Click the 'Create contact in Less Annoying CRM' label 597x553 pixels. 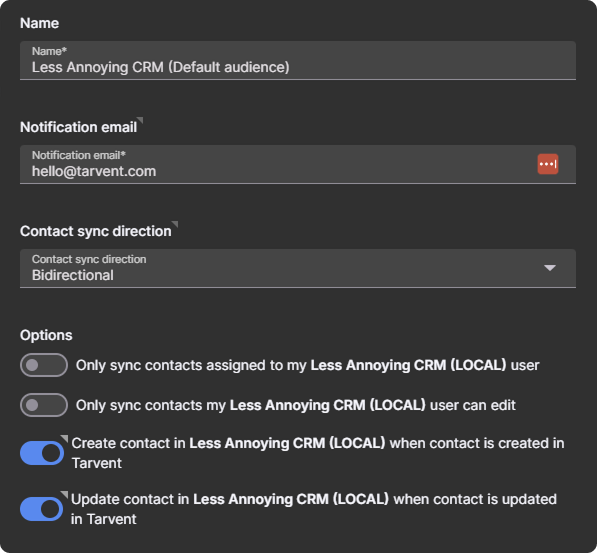[x=318, y=453]
